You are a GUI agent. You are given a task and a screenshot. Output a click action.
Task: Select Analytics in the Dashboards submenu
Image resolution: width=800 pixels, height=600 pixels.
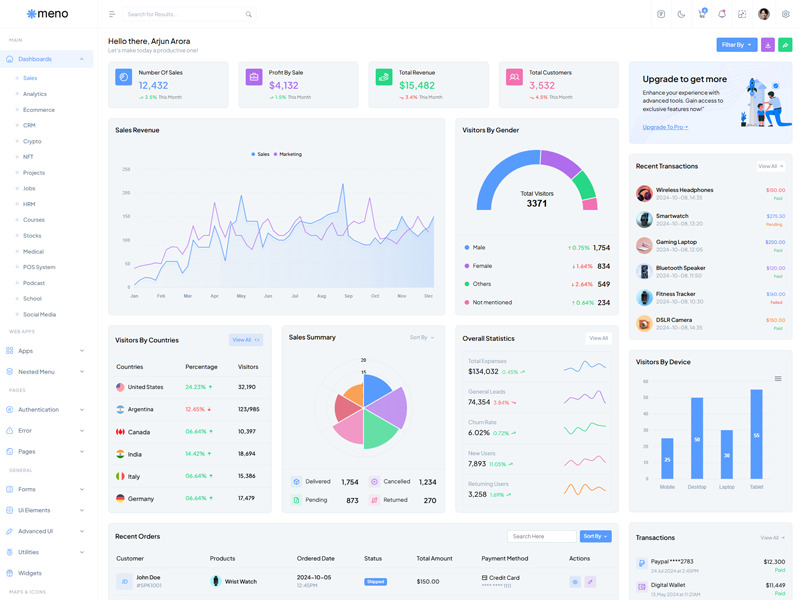pos(35,94)
